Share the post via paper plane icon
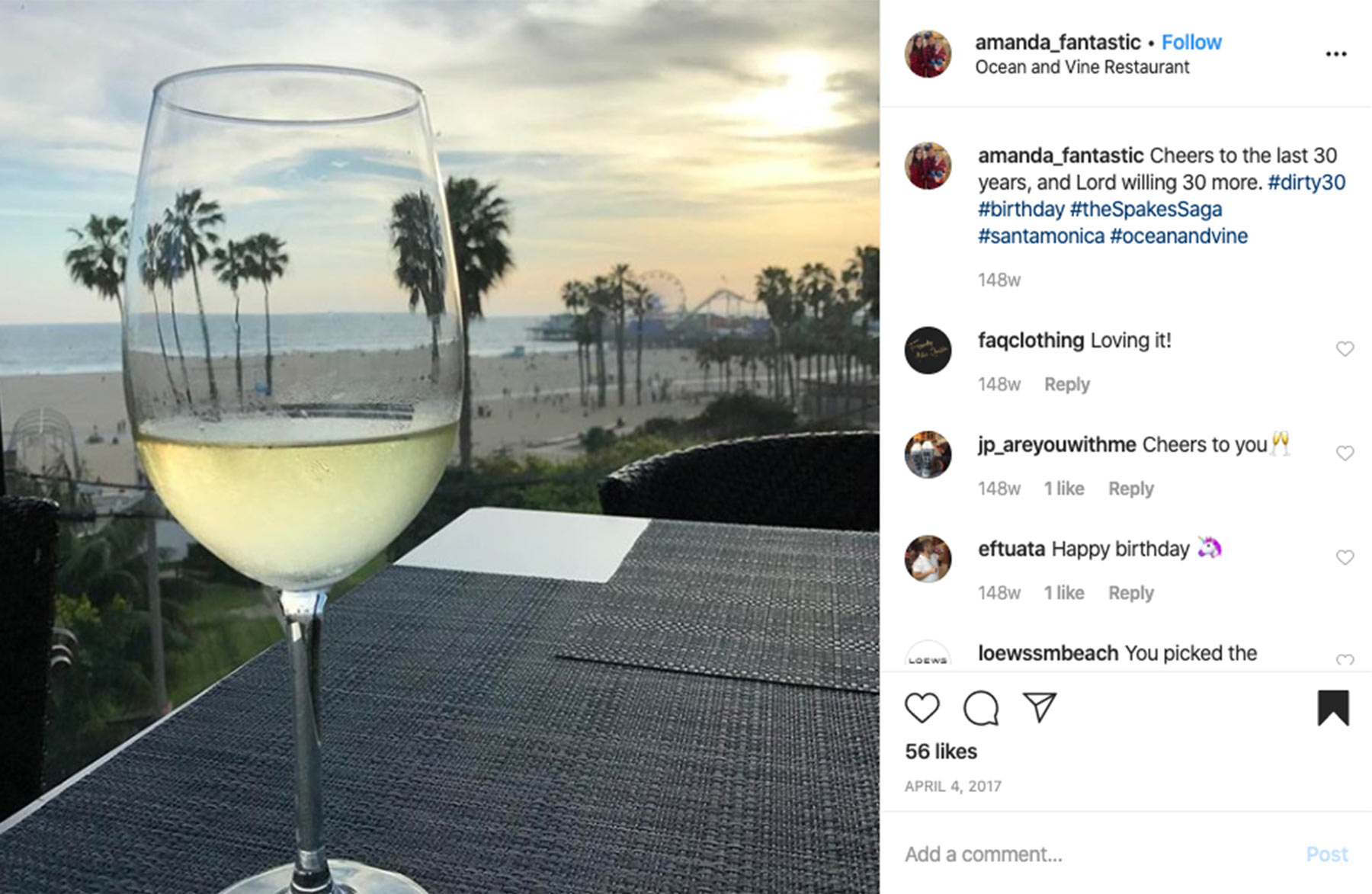 coord(1040,707)
